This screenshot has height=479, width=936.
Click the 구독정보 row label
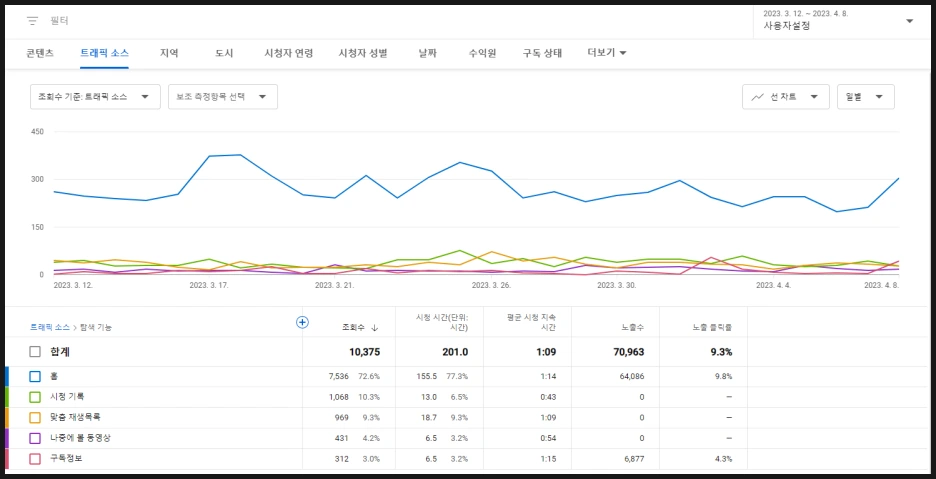pos(67,459)
